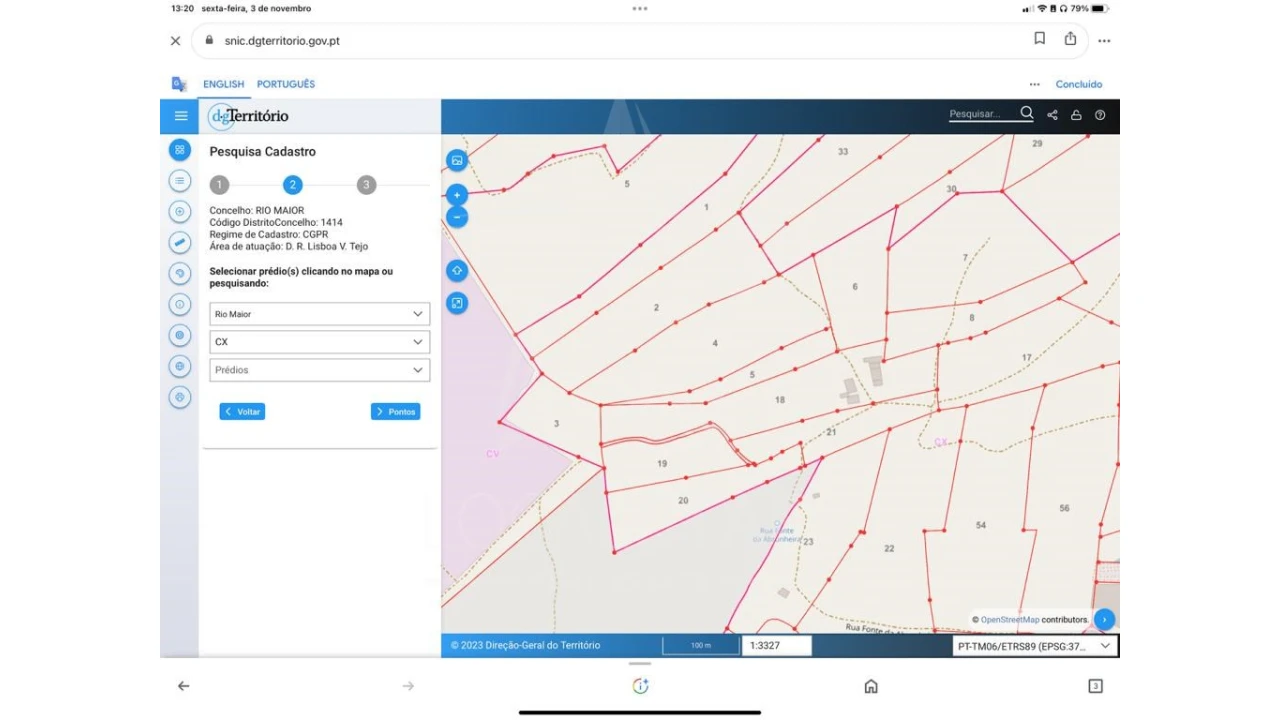Open the layers list icon in sidebar
1280x720 pixels.
pos(180,180)
